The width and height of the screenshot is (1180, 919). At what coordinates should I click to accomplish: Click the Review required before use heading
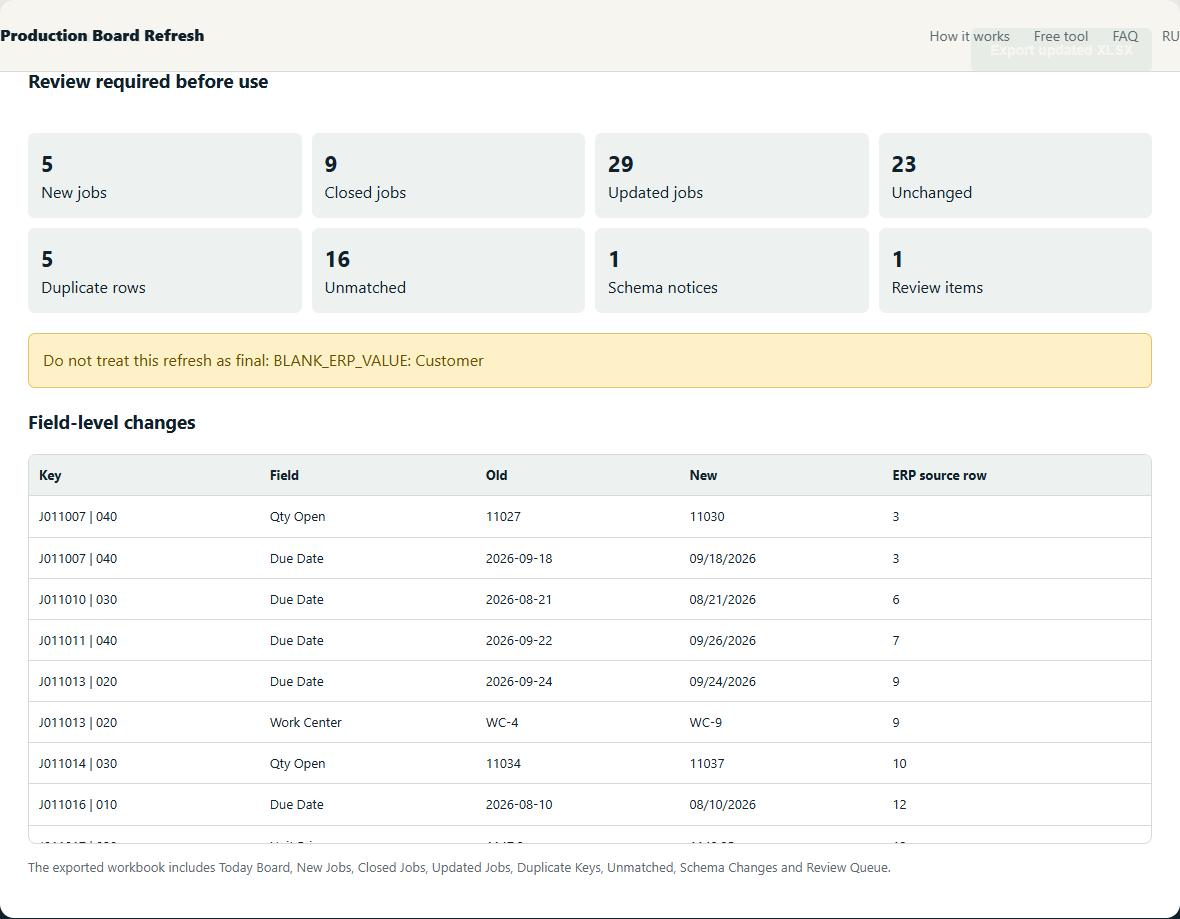coord(148,81)
